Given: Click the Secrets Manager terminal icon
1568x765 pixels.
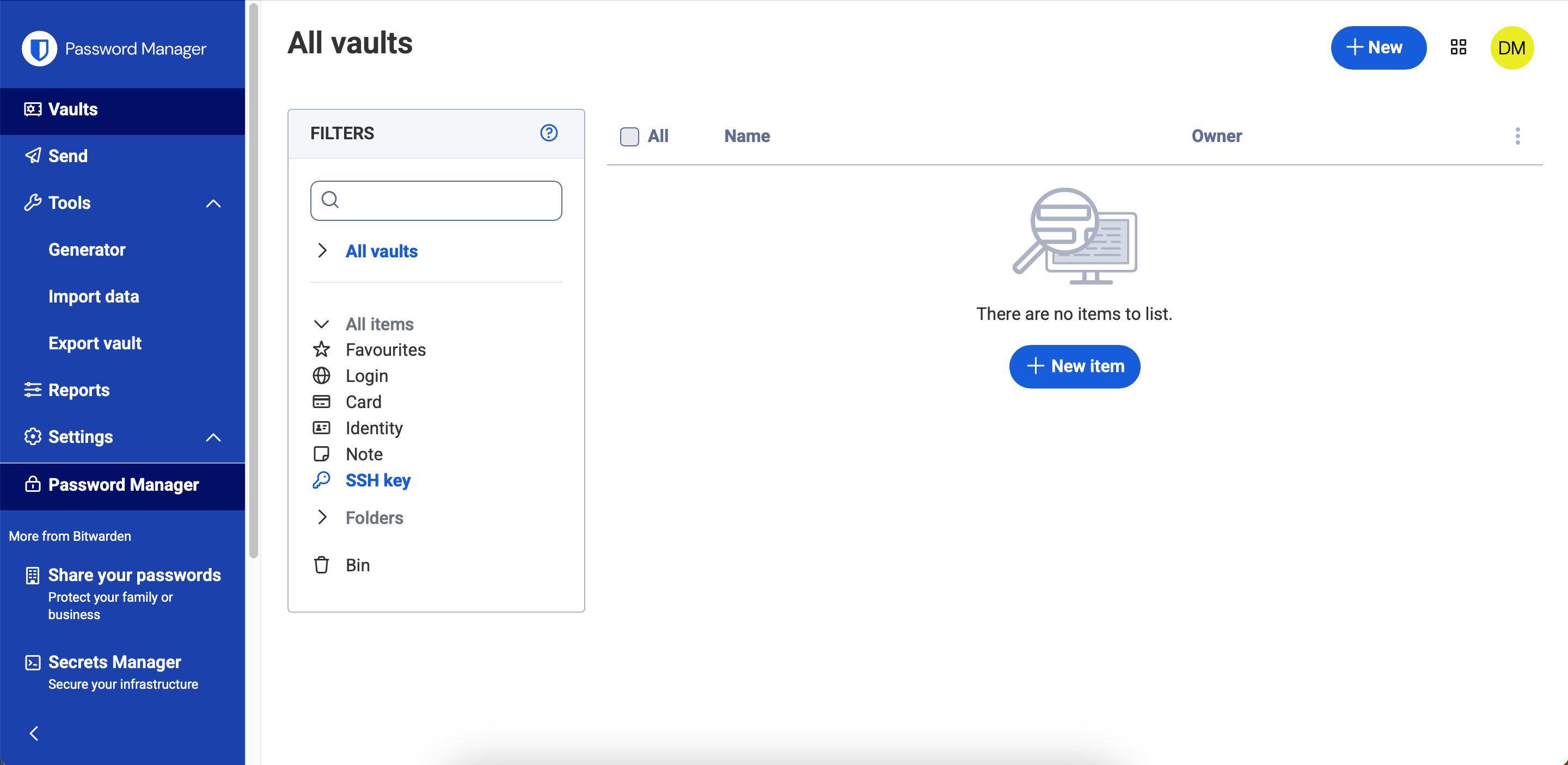Looking at the screenshot, I should [33, 662].
